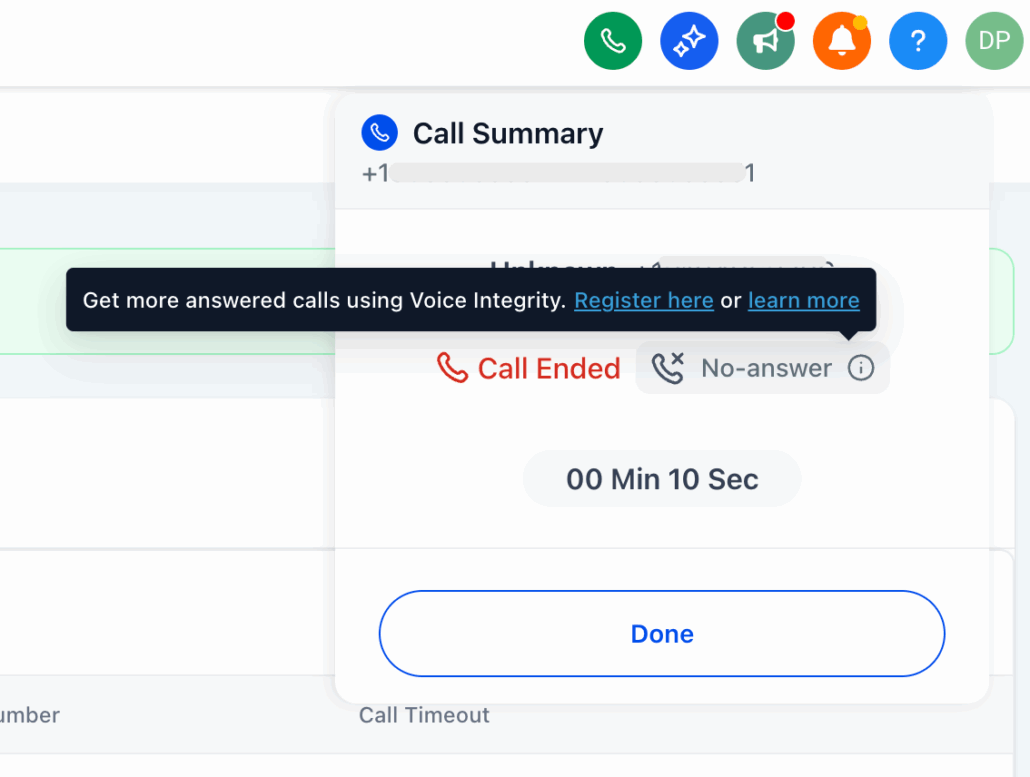Click the blue question mark help icon
1030x777 pixels.
tap(918, 41)
